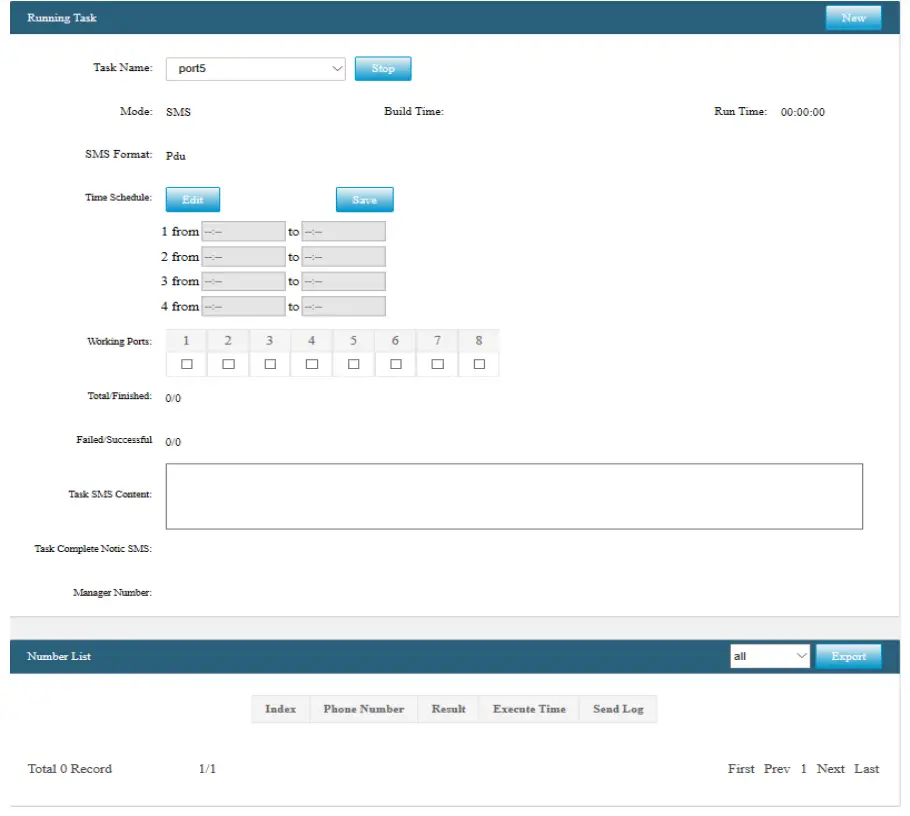Click the Phone Number column header

tap(364, 709)
